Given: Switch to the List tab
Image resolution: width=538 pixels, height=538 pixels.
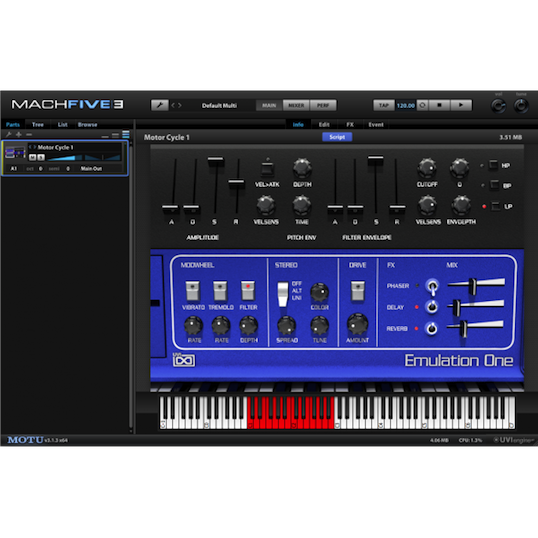Looking at the screenshot, I should pos(62,125).
